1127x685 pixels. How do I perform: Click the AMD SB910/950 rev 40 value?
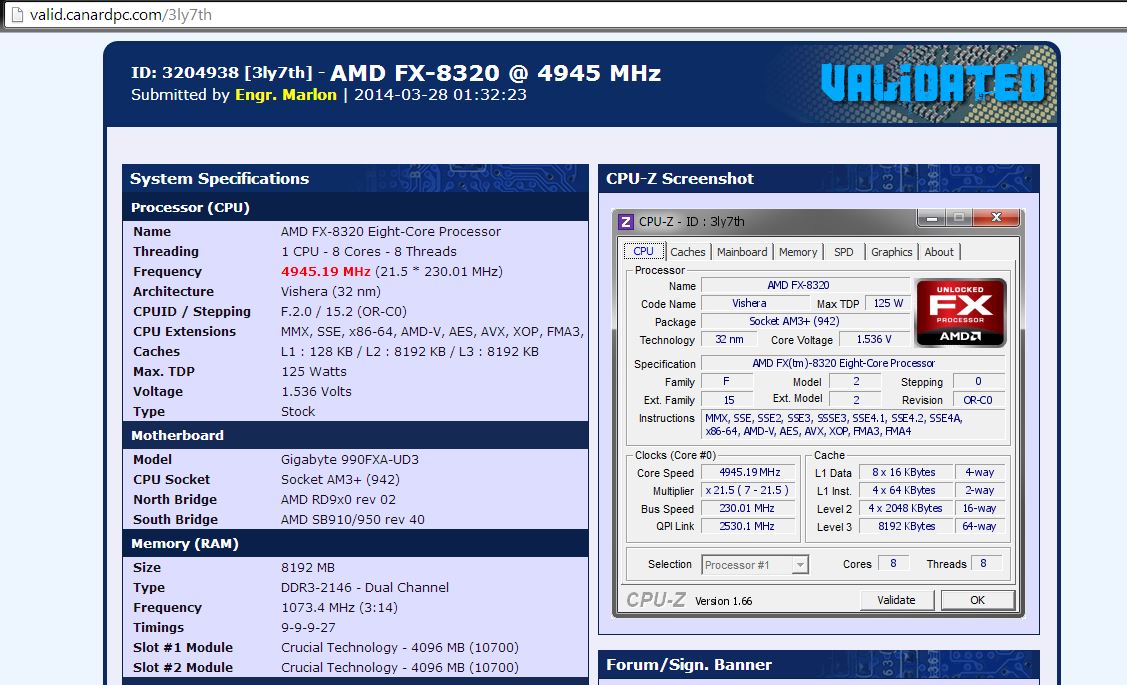353,520
